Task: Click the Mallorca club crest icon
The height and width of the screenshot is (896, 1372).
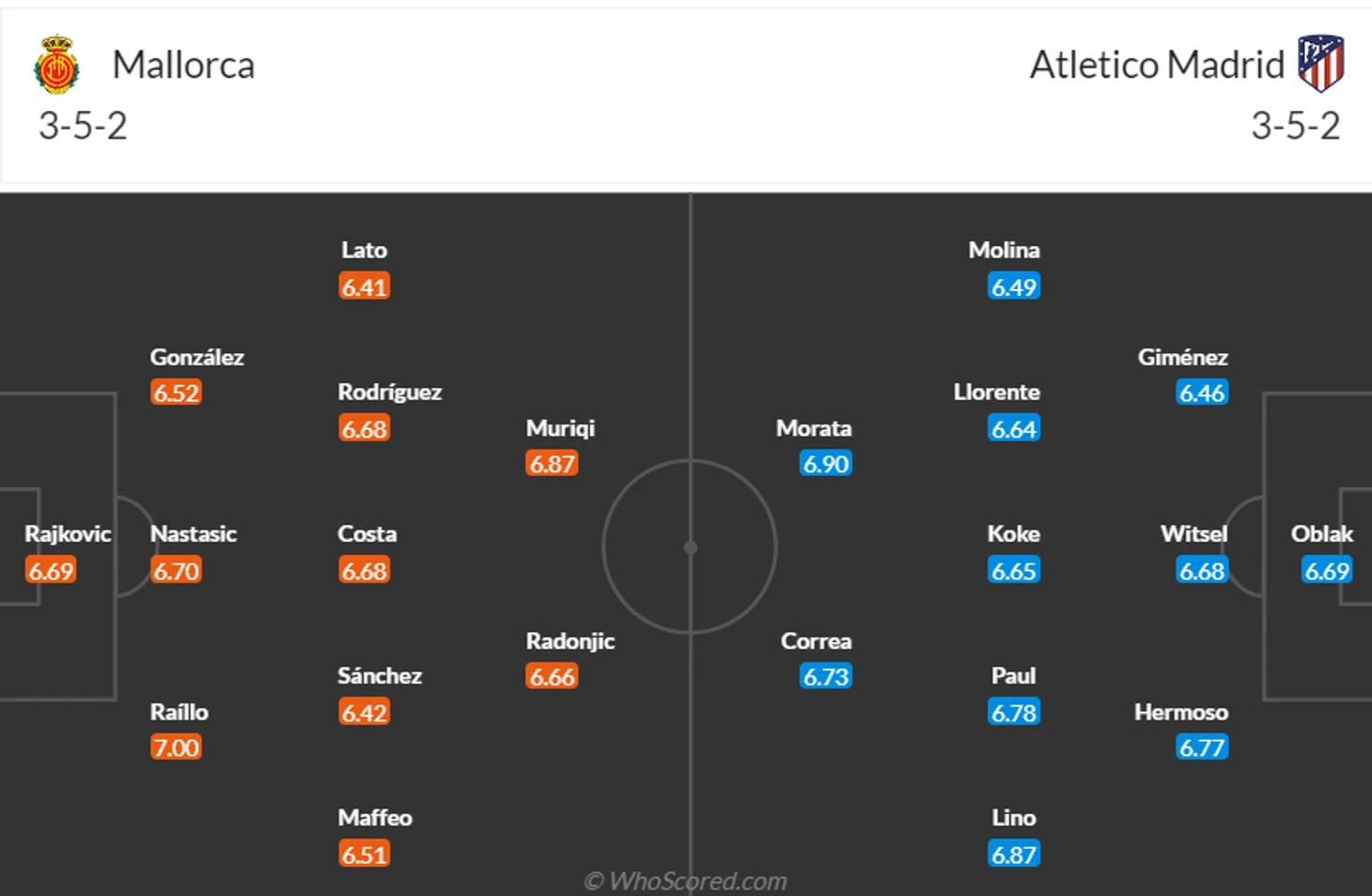Action: tap(56, 65)
